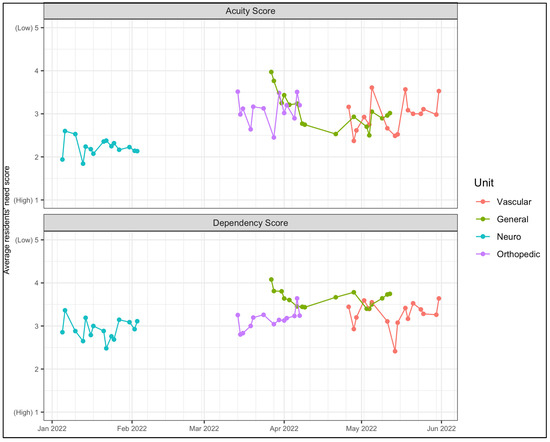Viewport: 550px width, 442px height.
Task: Click the Vascular legend color marker
Action: coord(483,202)
